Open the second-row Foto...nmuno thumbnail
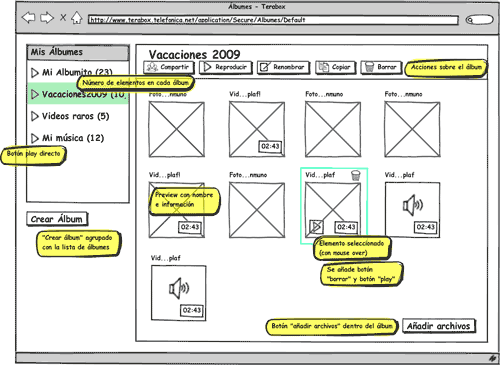 point(257,210)
